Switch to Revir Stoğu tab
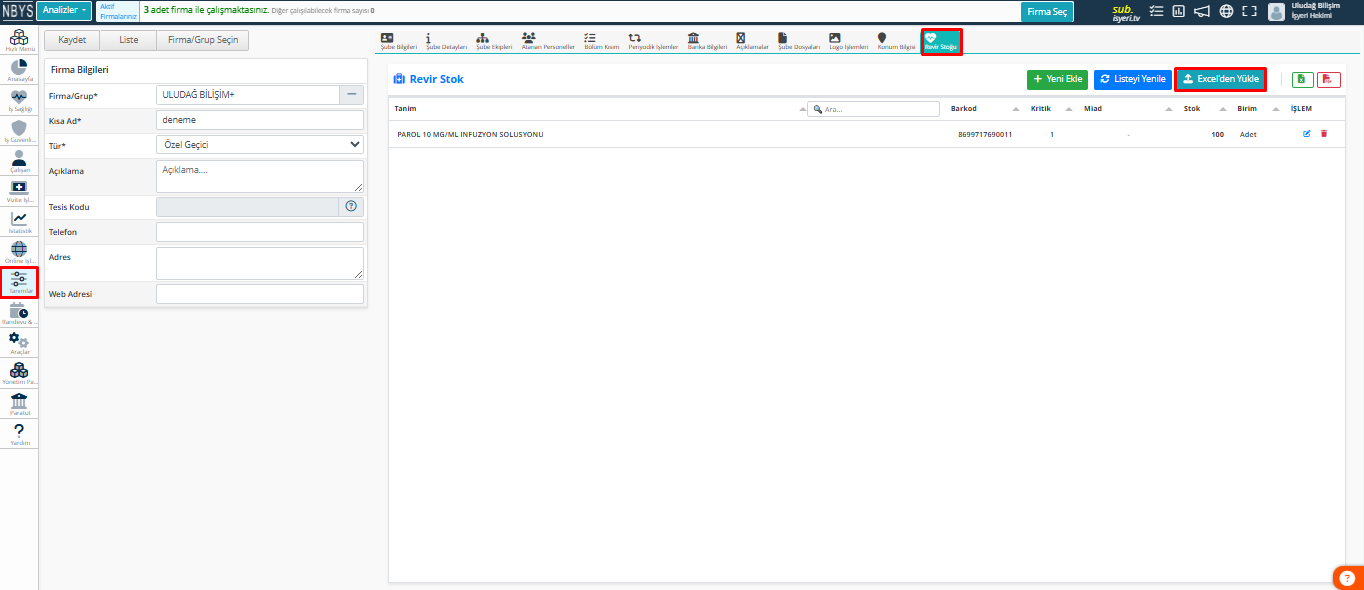The width and height of the screenshot is (1364, 590). (x=941, y=41)
